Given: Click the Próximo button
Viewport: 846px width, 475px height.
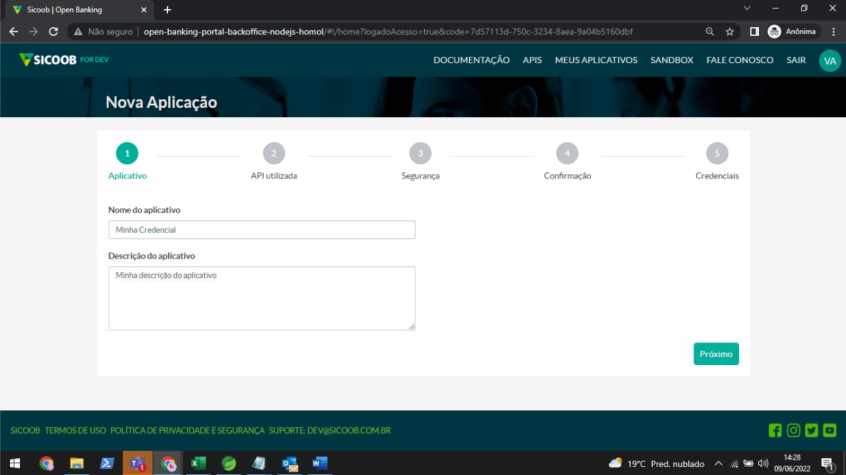Looking at the screenshot, I should [x=716, y=354].
